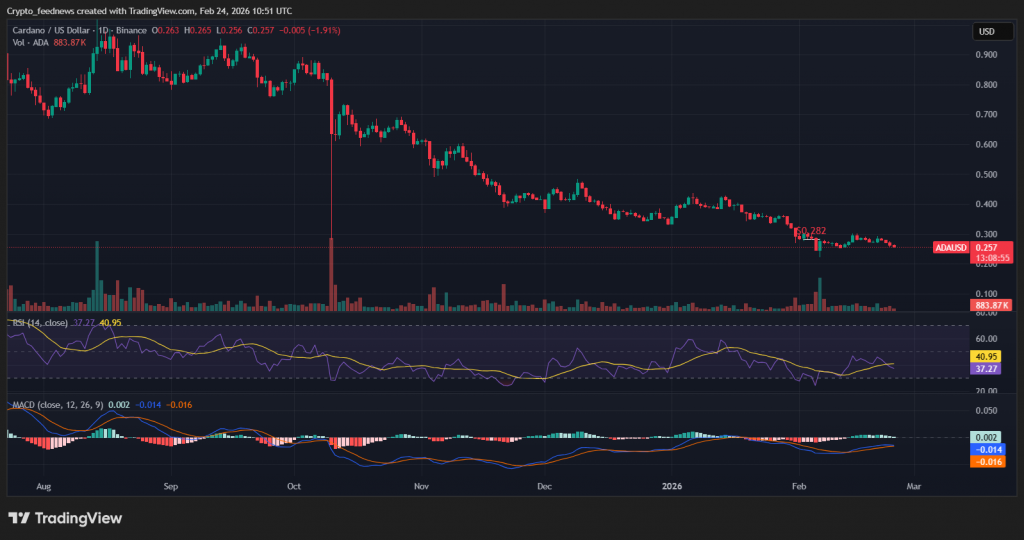
Task: Click the Nov label on time axis
Action: [421, 486]
